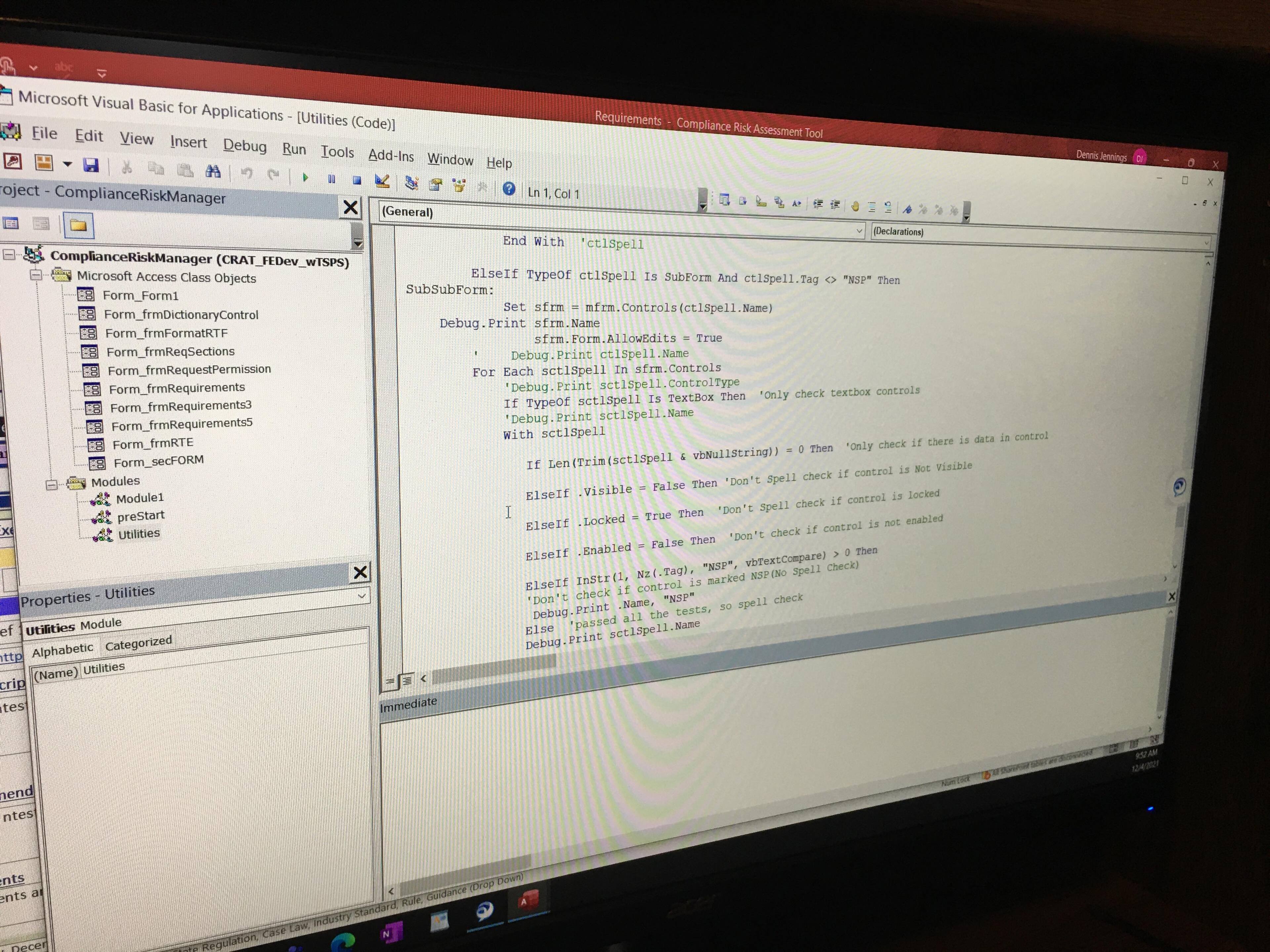This screenshot has width=1270, height=952.
Task: Collapse the Modules folder node
Action: click(52, 485)
